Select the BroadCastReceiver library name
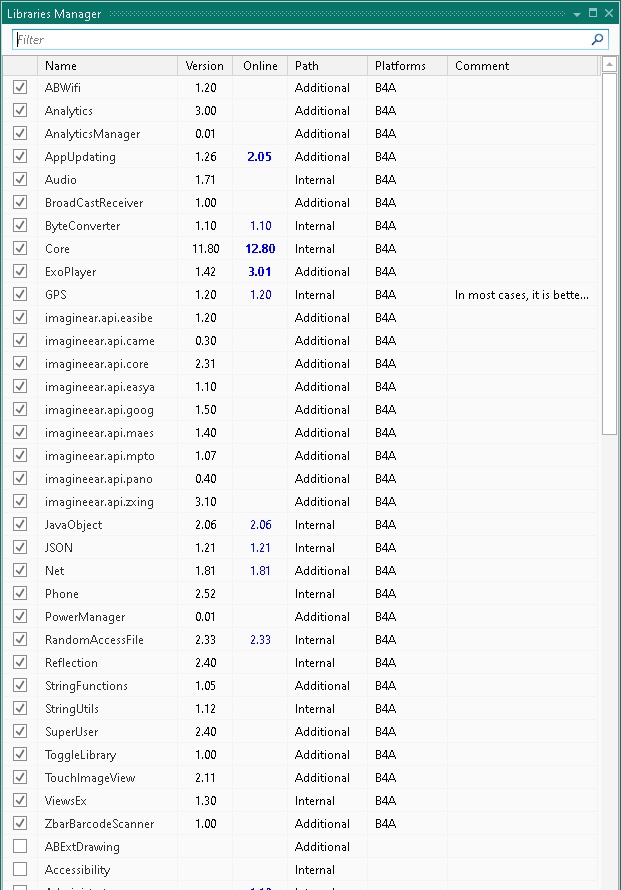621x890 pixels. [94, 203]
